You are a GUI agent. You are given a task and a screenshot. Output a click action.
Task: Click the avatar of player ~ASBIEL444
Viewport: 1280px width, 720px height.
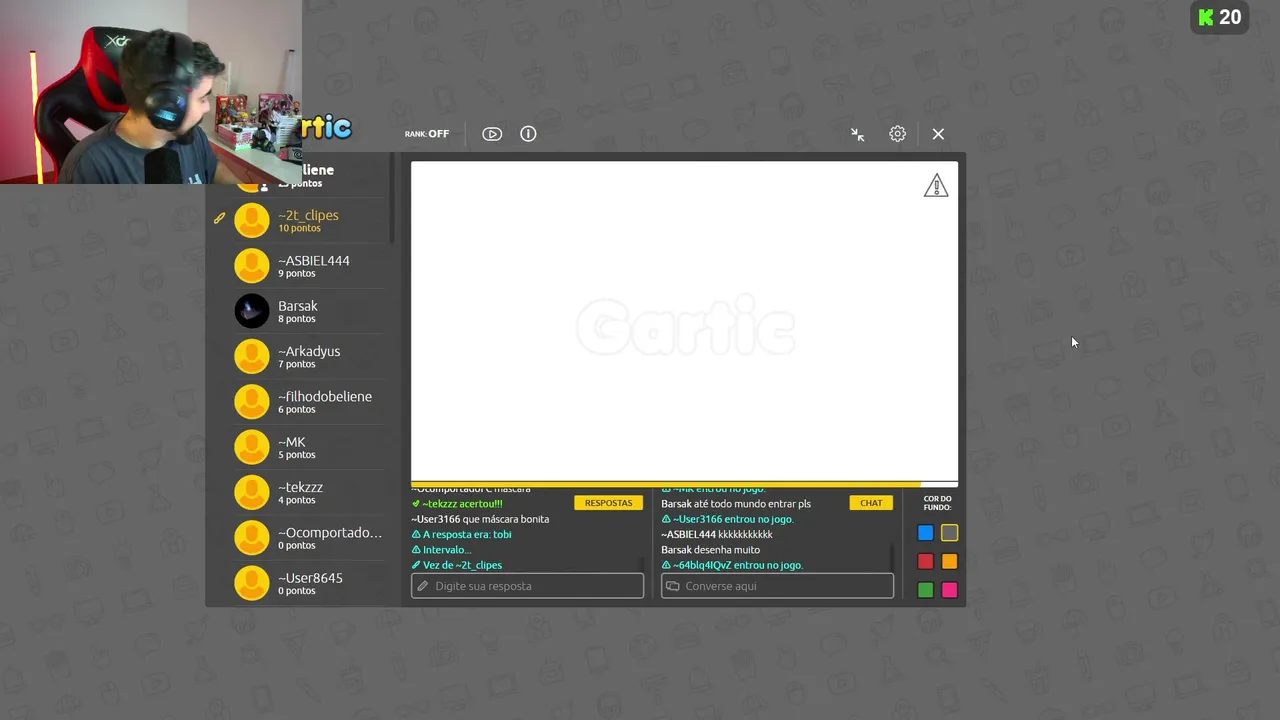252,266
